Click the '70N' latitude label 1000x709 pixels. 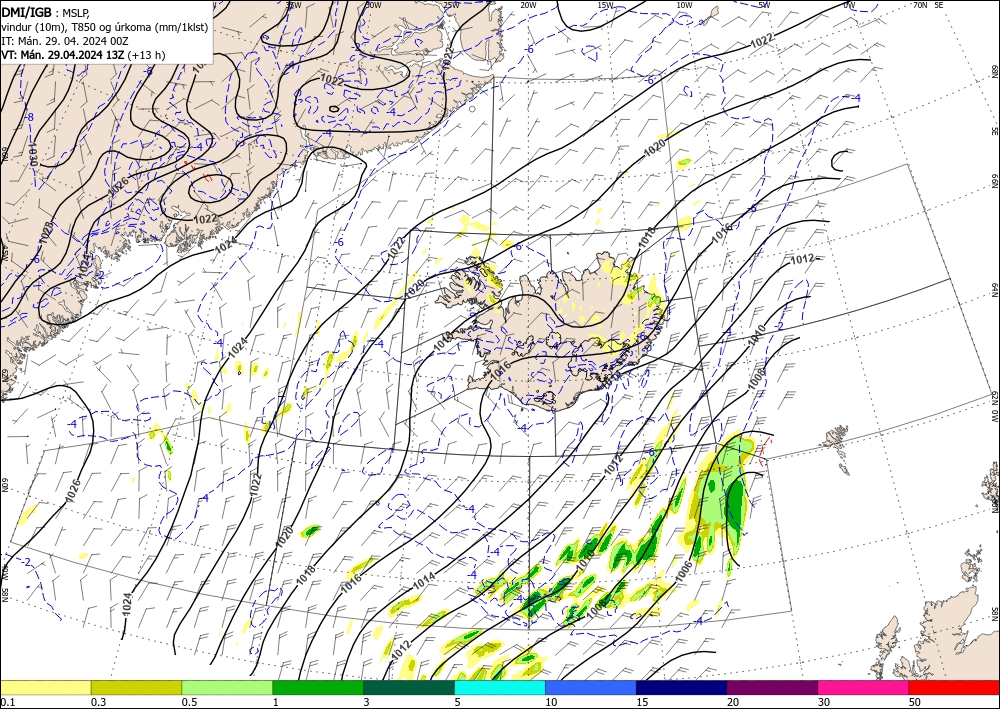pos(920,4)
